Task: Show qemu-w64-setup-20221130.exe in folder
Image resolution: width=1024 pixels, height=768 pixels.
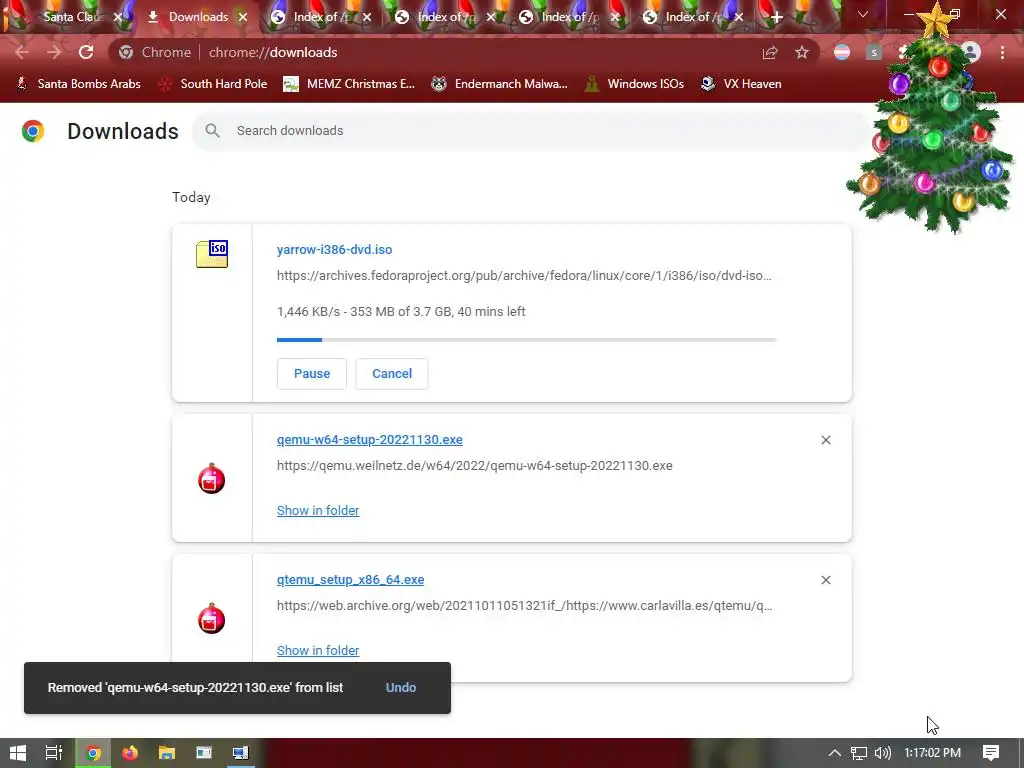Action: 318,511
